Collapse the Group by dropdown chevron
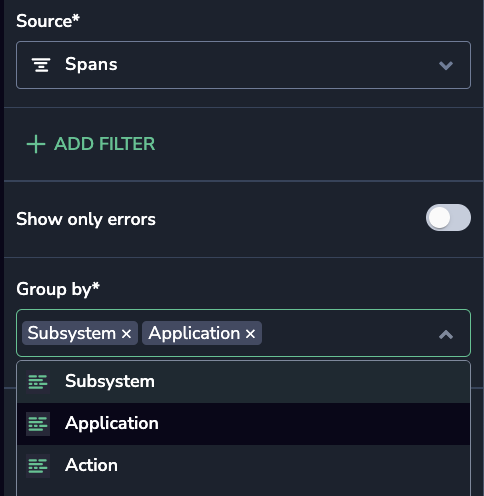 click(x=446, y=334)
